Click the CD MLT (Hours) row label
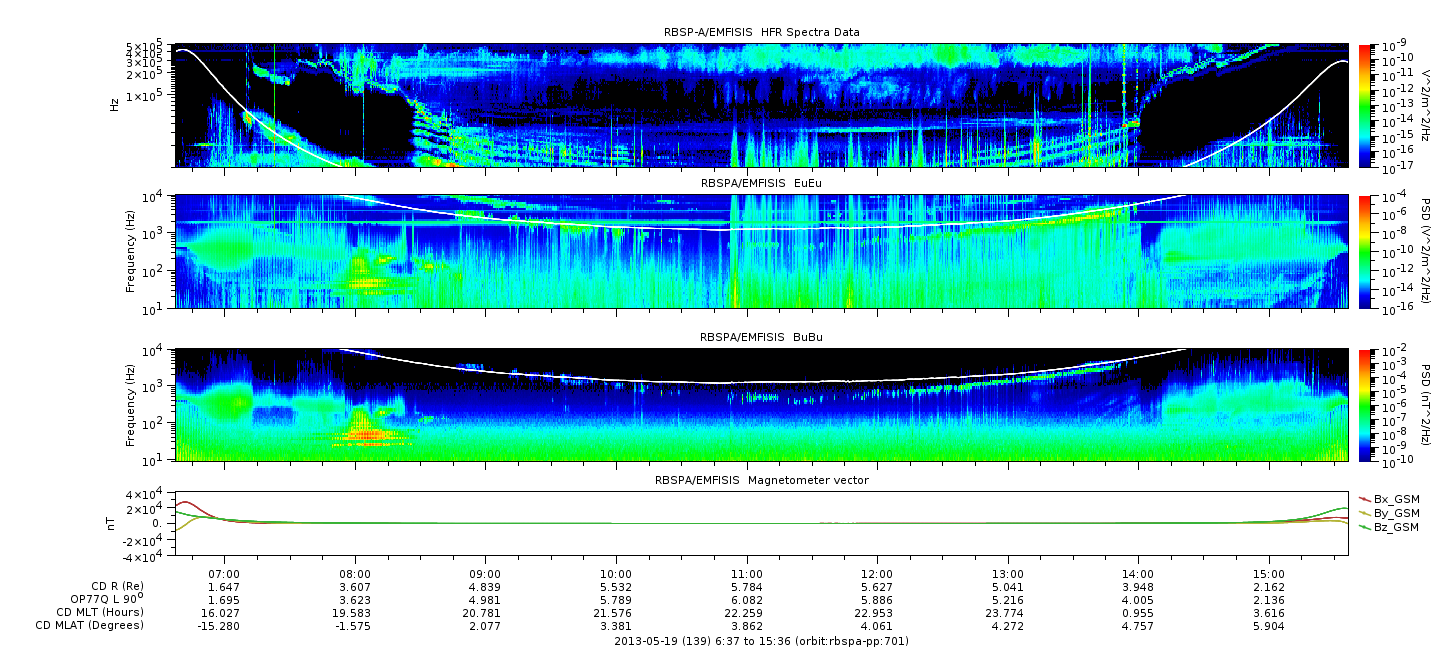This screenshot has width=1447, height=658. (x=100, y=612)
